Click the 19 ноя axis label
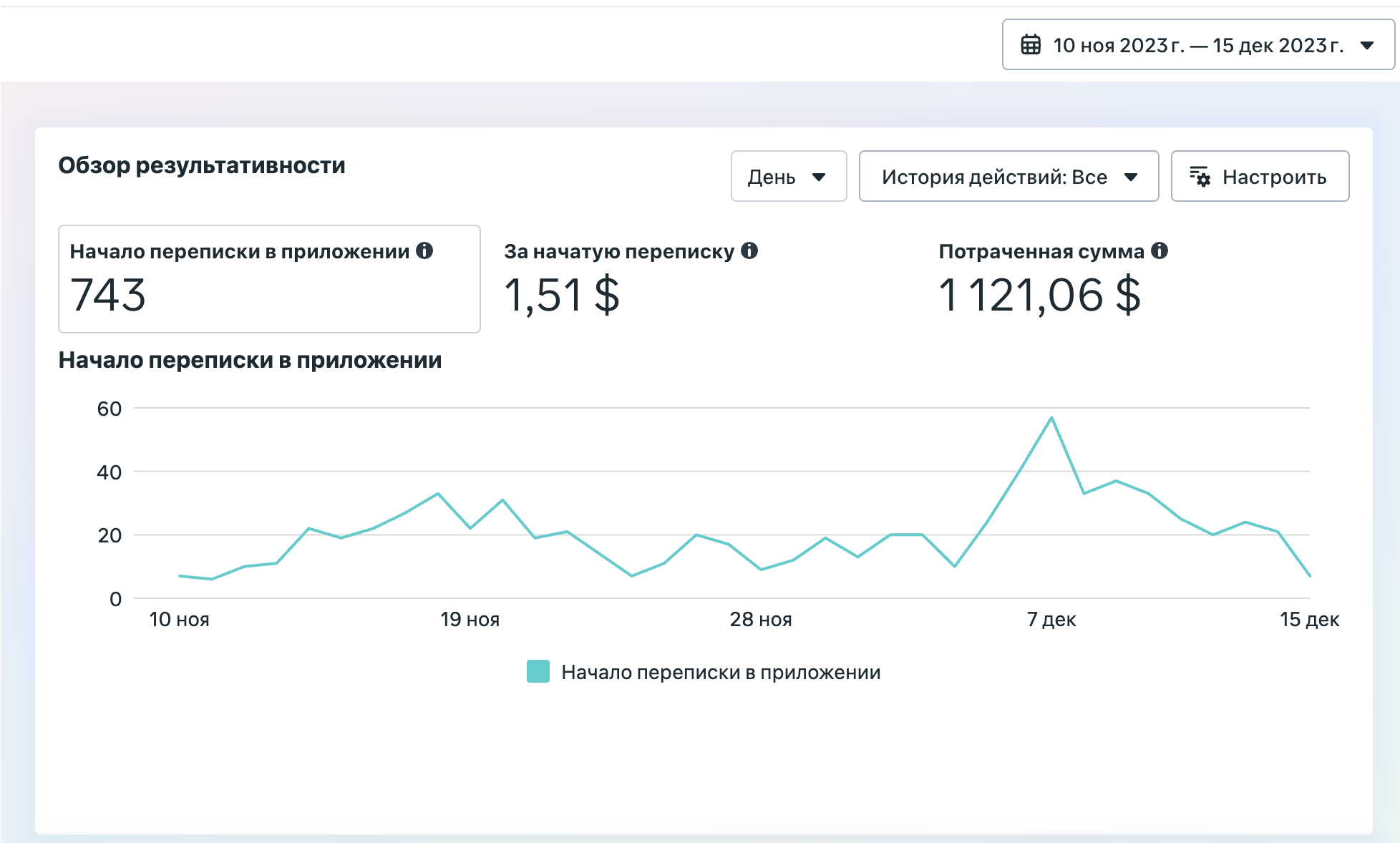1400x843 pixels. point(470,620)
